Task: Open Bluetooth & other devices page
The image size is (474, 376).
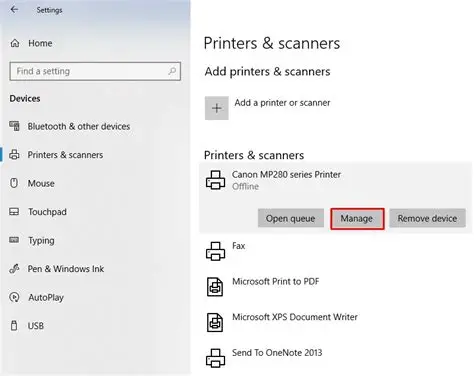Action: (79, 126)
